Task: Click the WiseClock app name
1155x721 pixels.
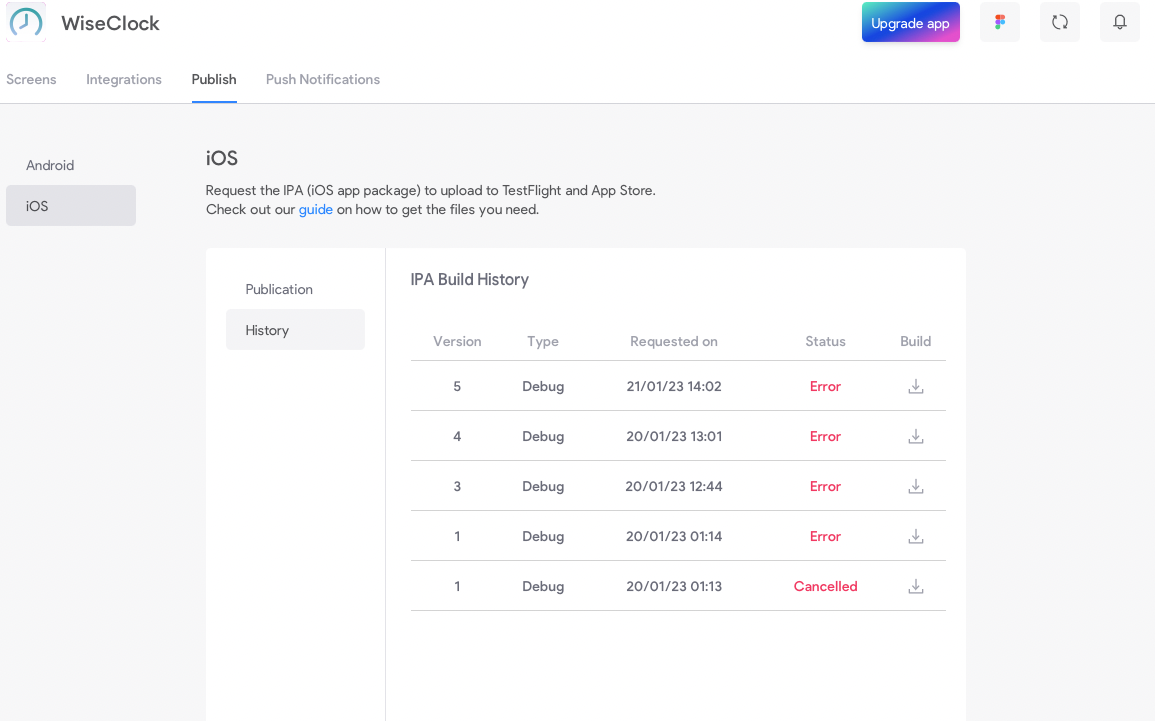Action: pos(110,24)
